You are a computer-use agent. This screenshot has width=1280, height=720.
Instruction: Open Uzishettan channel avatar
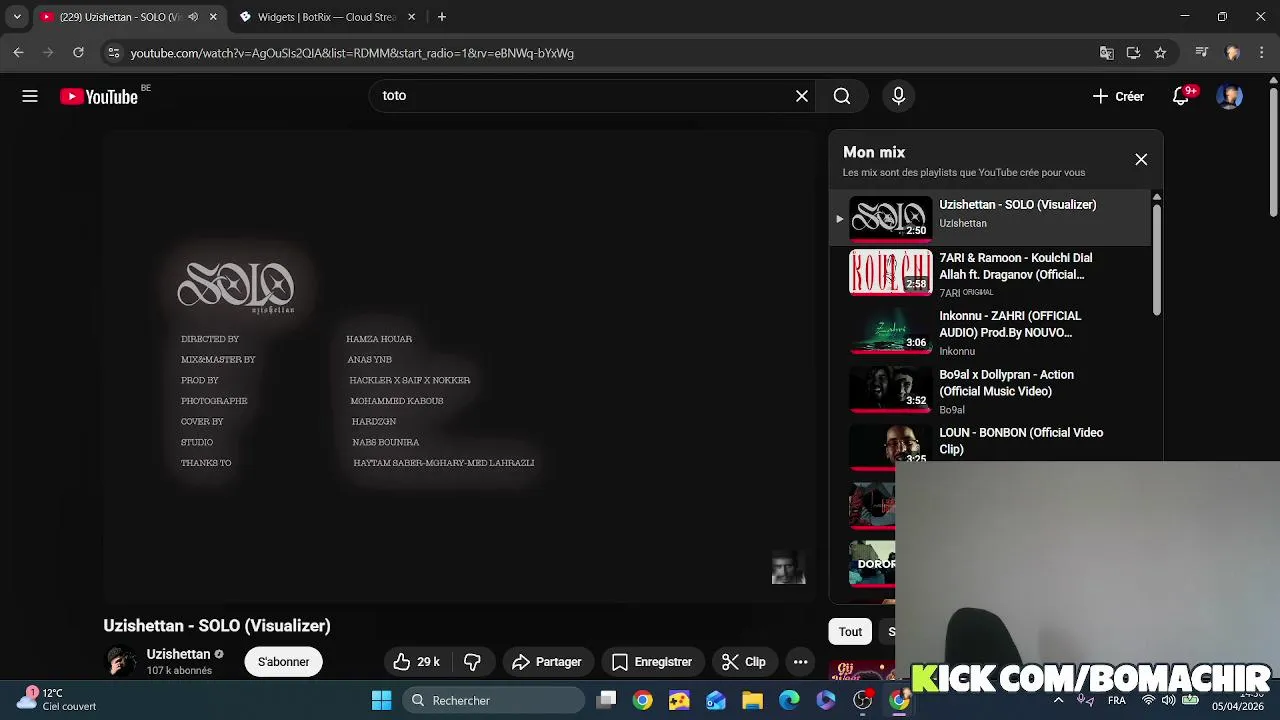point(121,662)
